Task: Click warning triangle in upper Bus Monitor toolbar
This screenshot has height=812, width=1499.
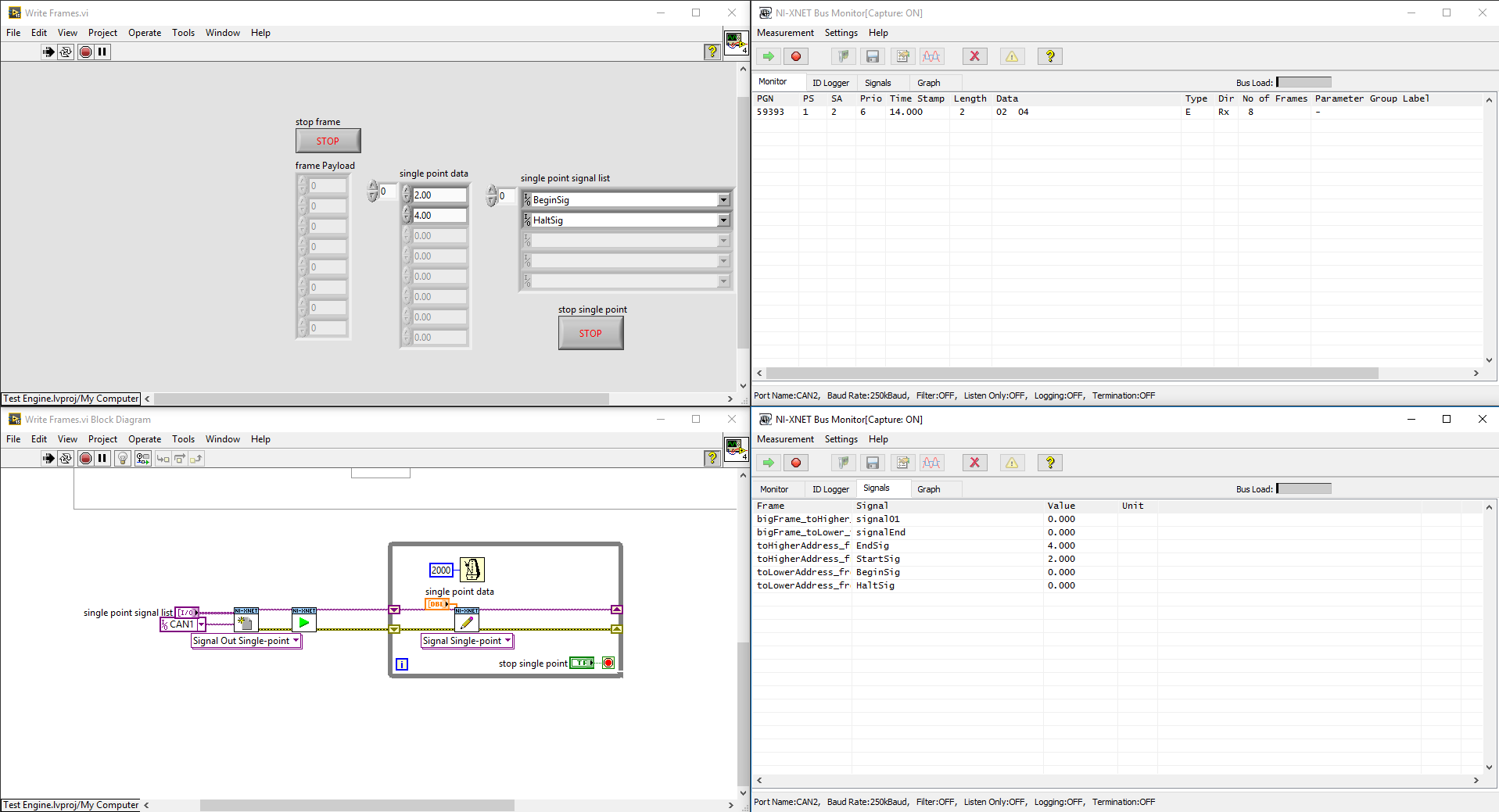Action: pos(1012,56)
